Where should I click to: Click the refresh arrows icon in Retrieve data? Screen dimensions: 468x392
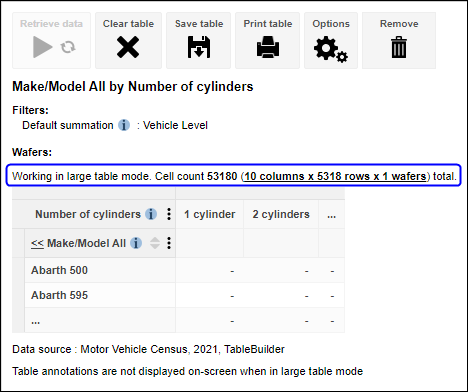68,47
